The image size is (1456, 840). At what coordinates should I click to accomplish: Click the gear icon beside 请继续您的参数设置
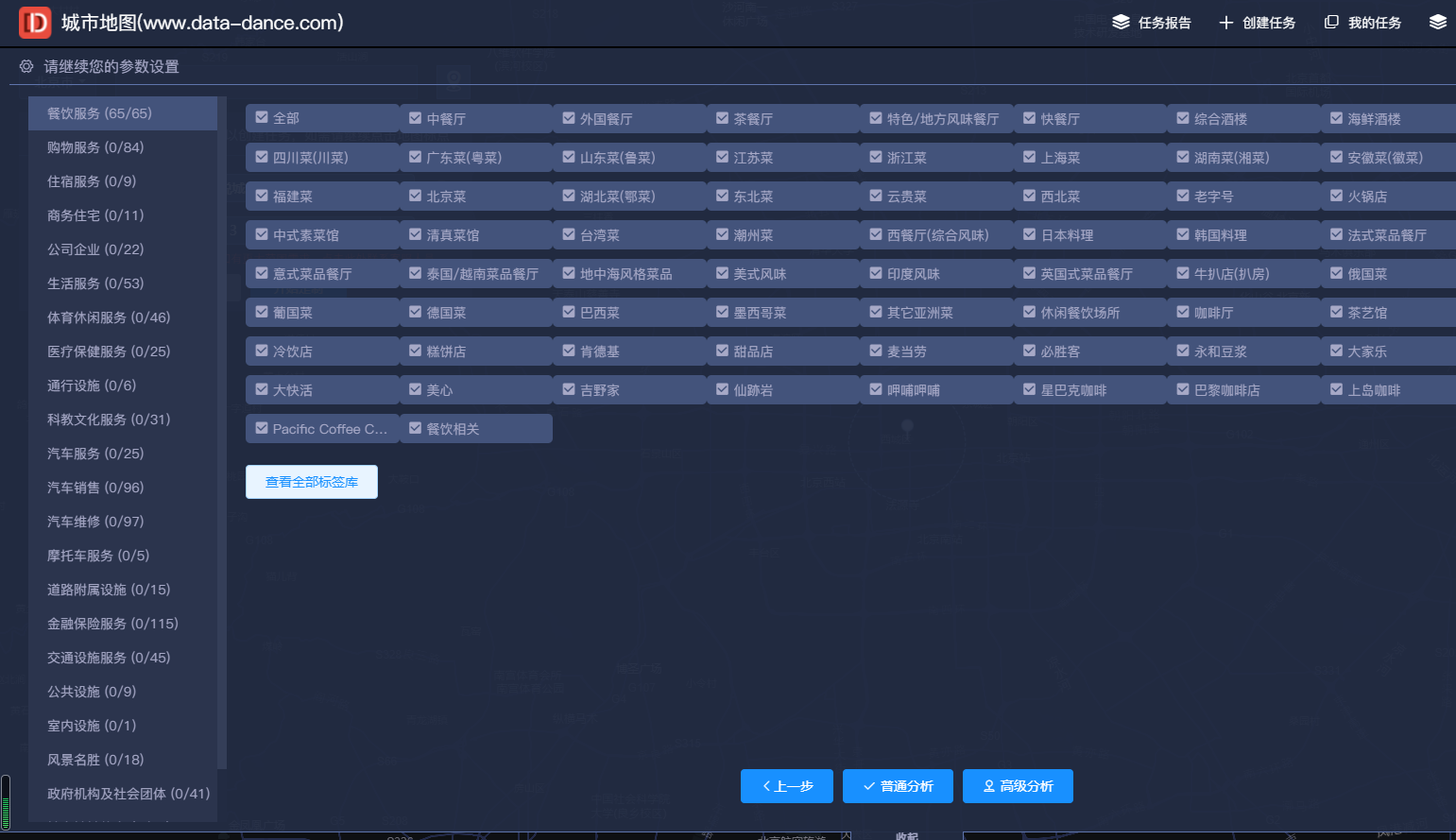(26, 66)
